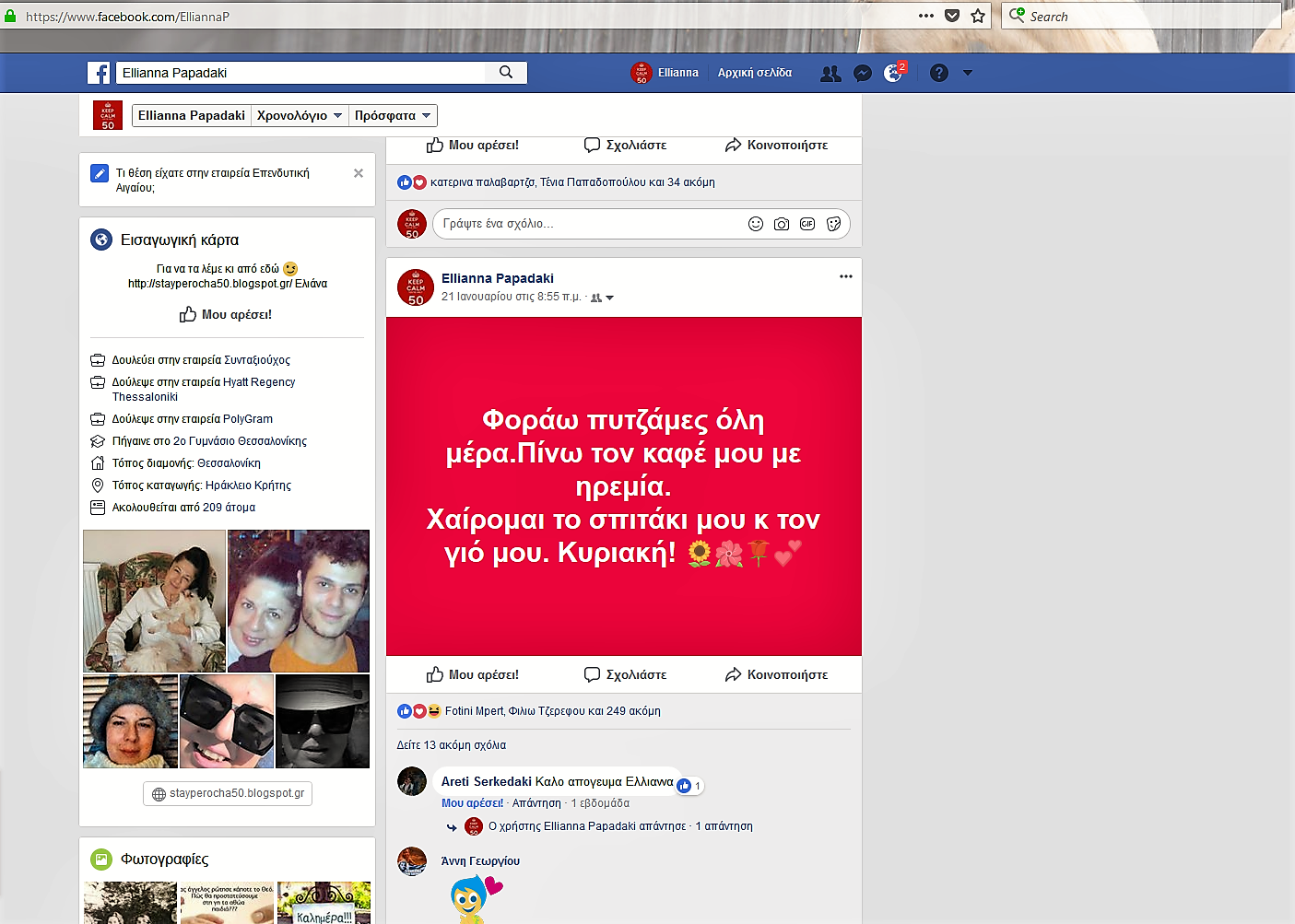The image size is (1295, 924).
Task: Click Hyatt Regency Thessaloniki entry
Action: (204, 389)
